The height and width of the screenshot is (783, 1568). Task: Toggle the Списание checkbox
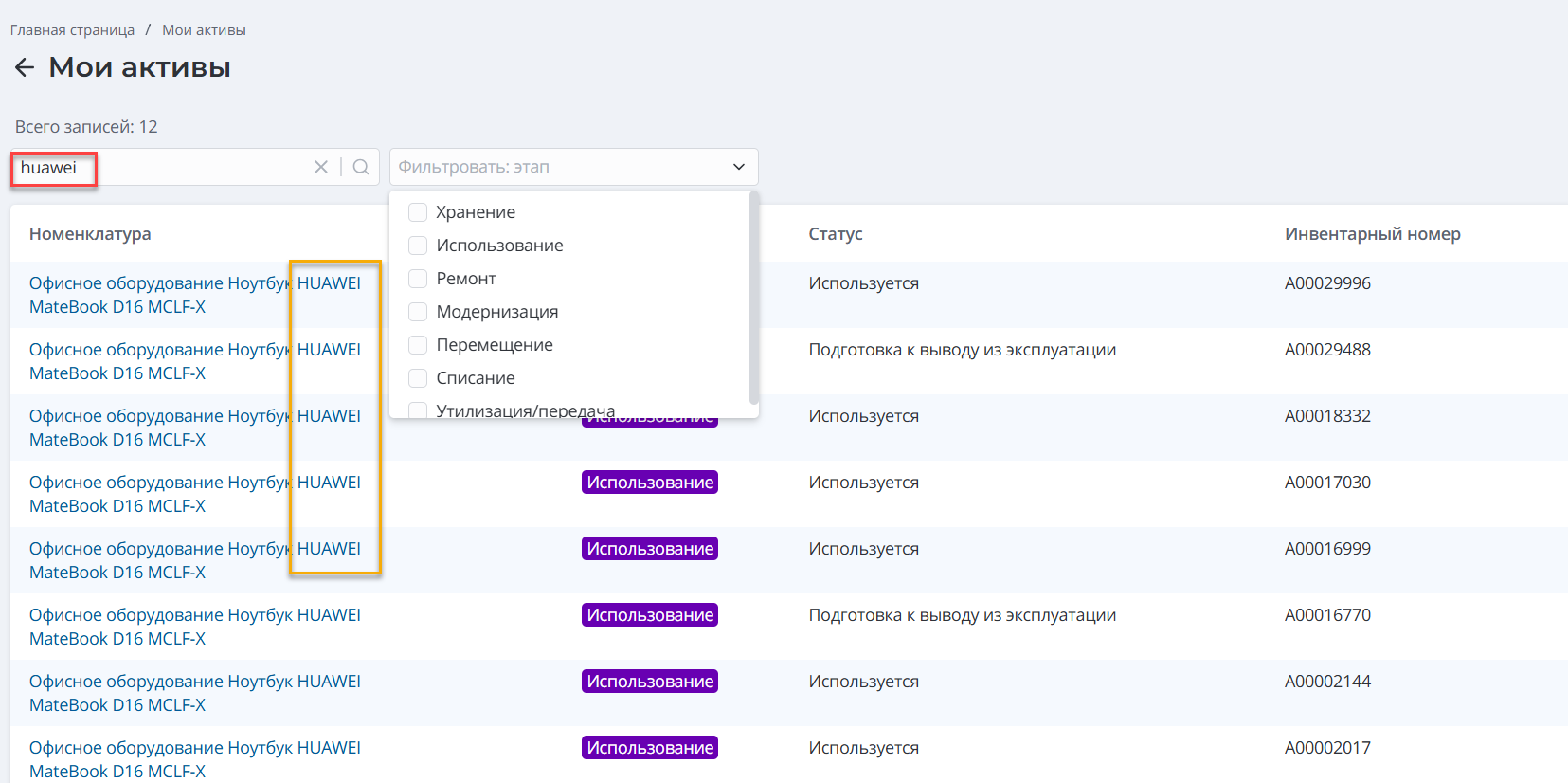pyautogui.click(x=418, y=378)
